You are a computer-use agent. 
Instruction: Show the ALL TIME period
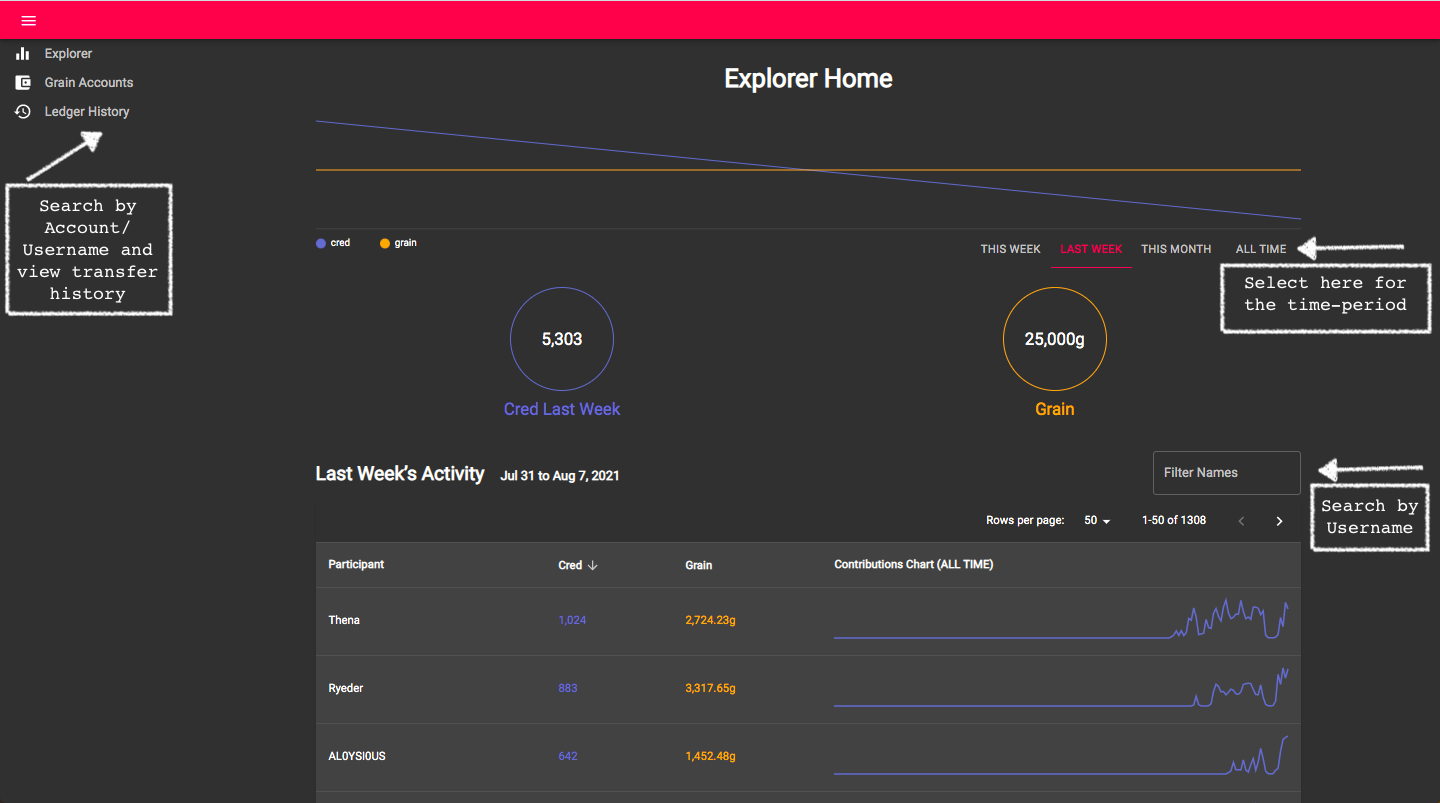1261,249
